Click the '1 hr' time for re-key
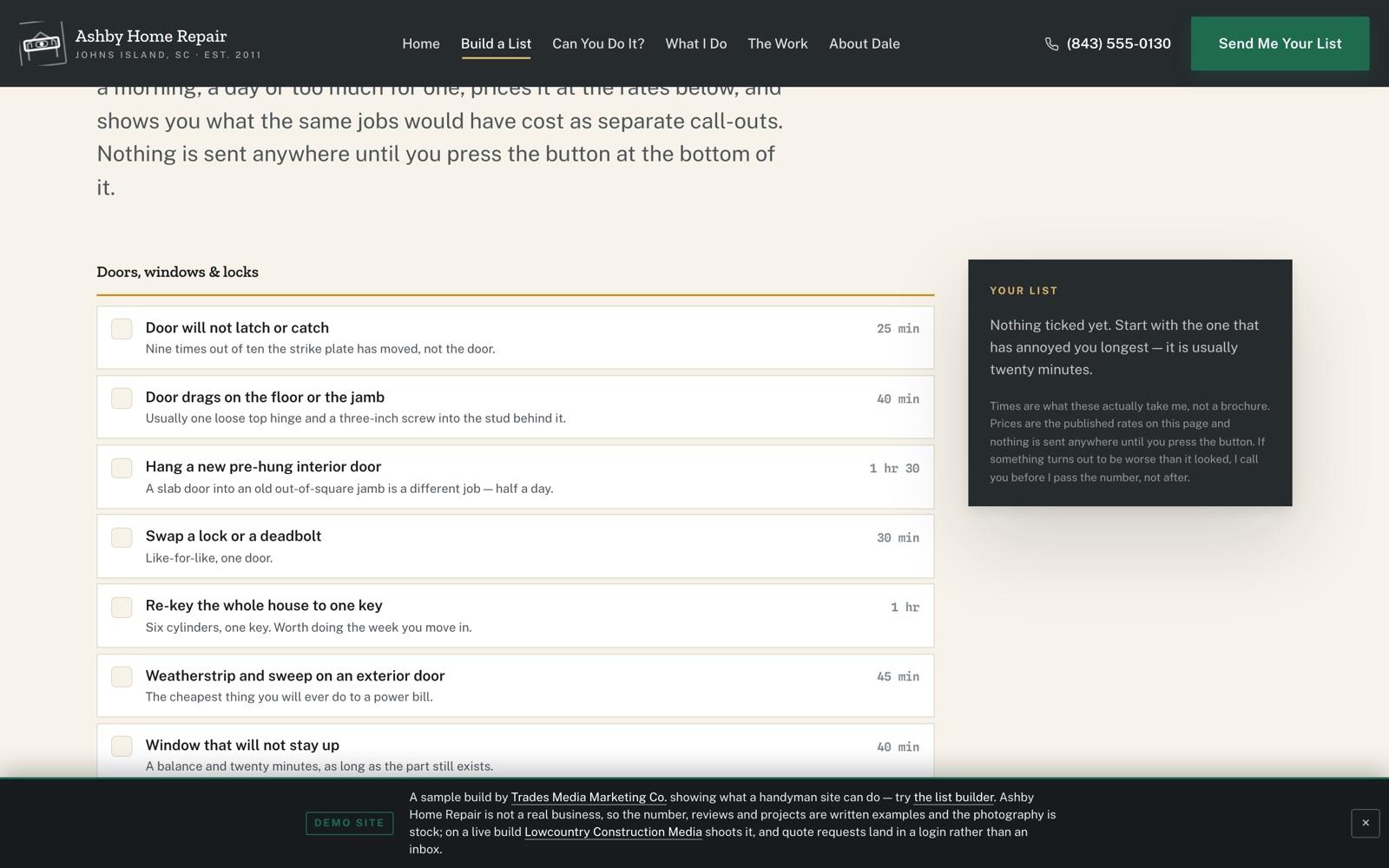Viewport: 1389px width, 868px height. 905,608
